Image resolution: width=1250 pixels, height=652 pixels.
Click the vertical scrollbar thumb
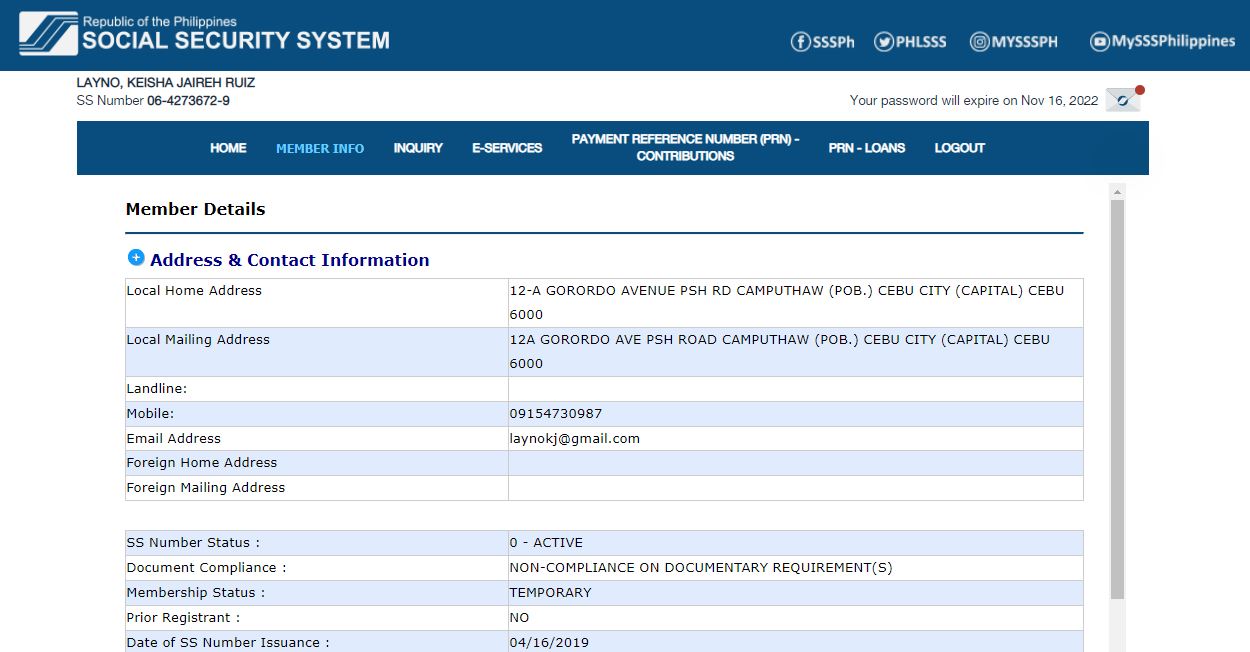pos(1117,400)
